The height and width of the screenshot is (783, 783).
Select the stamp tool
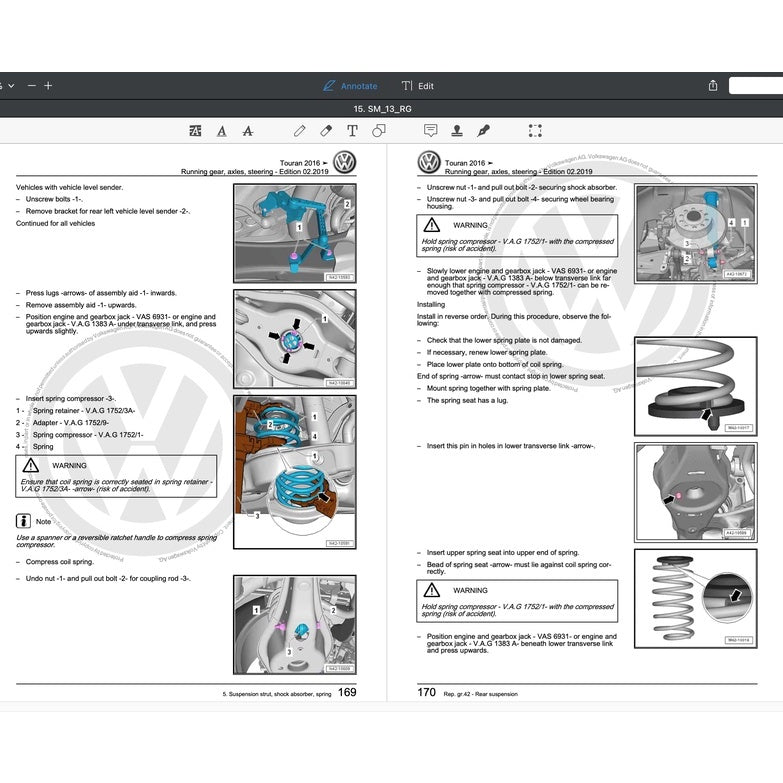pyautogui.click(x=457, y=131)
